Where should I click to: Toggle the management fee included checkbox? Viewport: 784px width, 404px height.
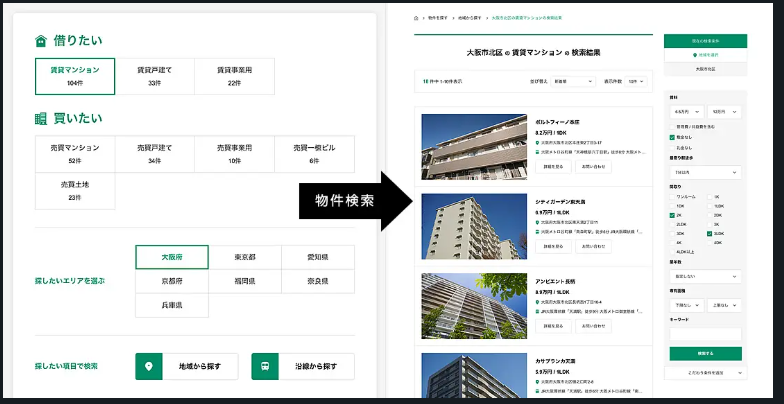click(672, 127)
